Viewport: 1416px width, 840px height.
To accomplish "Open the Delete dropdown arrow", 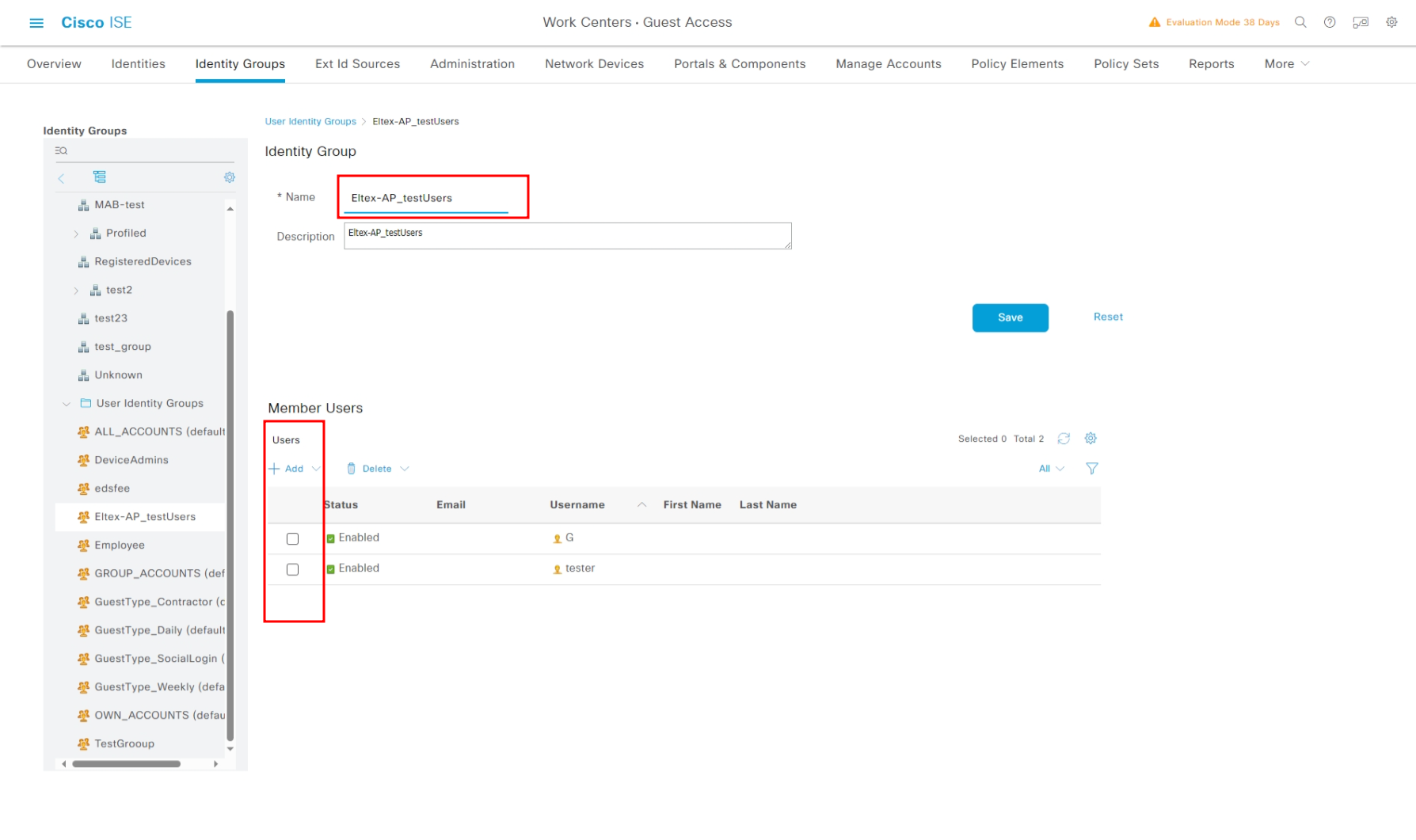I will pos(405,469).
